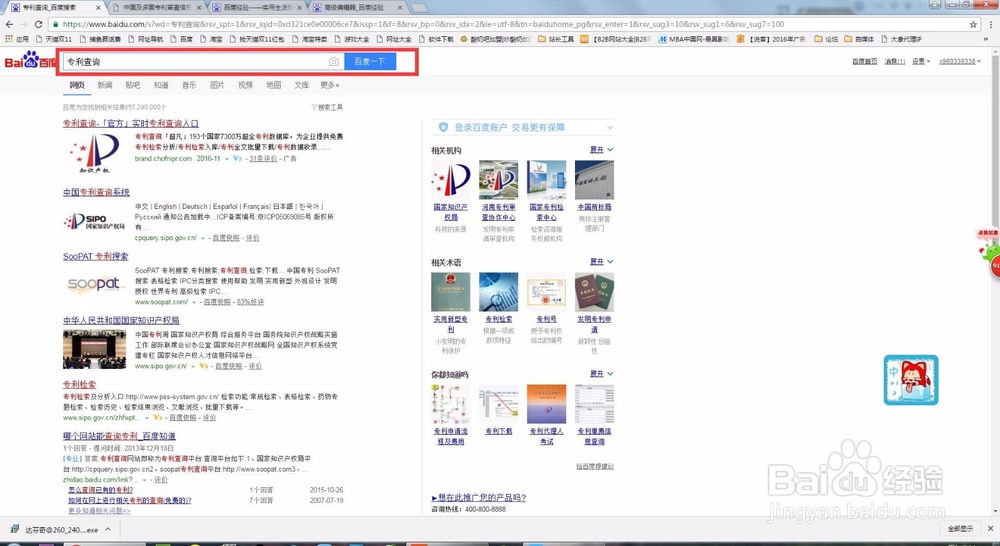Open the 国家专利检索中心 link
Screen dimensions: 1000x546
coord(547,212)
